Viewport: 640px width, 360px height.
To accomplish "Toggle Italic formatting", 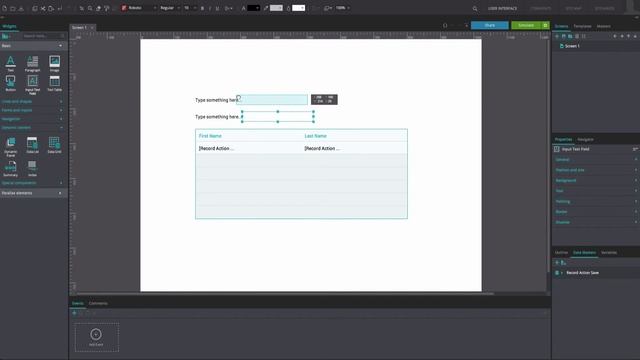I will (x=210, y=8).
